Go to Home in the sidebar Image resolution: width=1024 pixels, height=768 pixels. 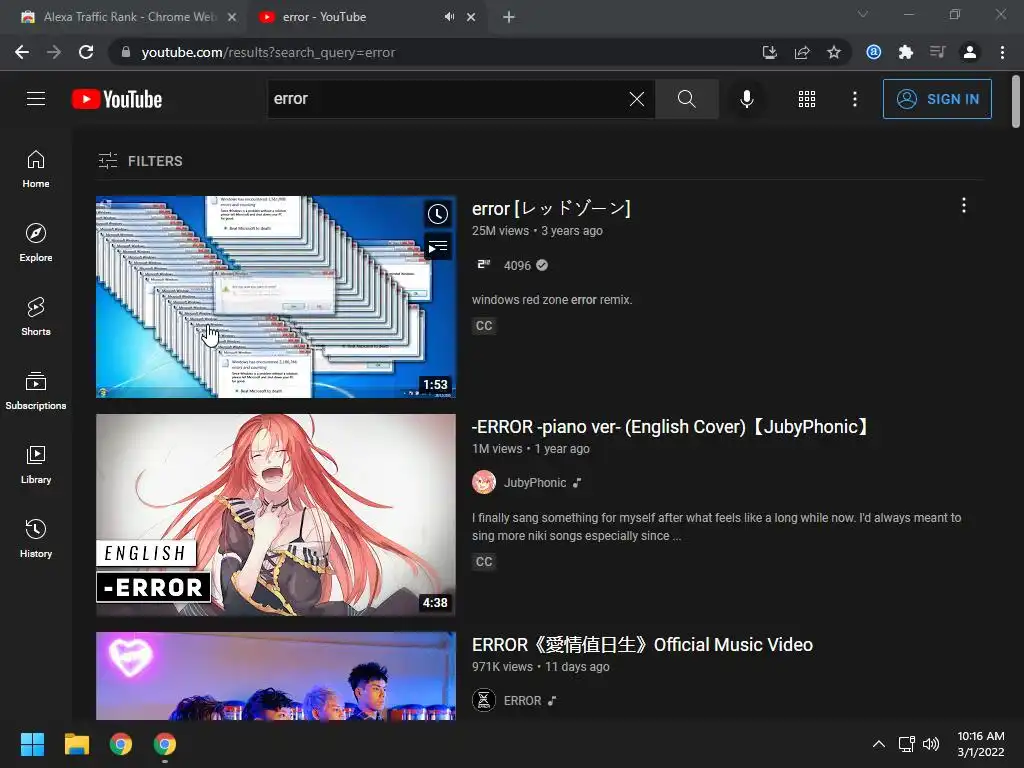pos(36,169)
